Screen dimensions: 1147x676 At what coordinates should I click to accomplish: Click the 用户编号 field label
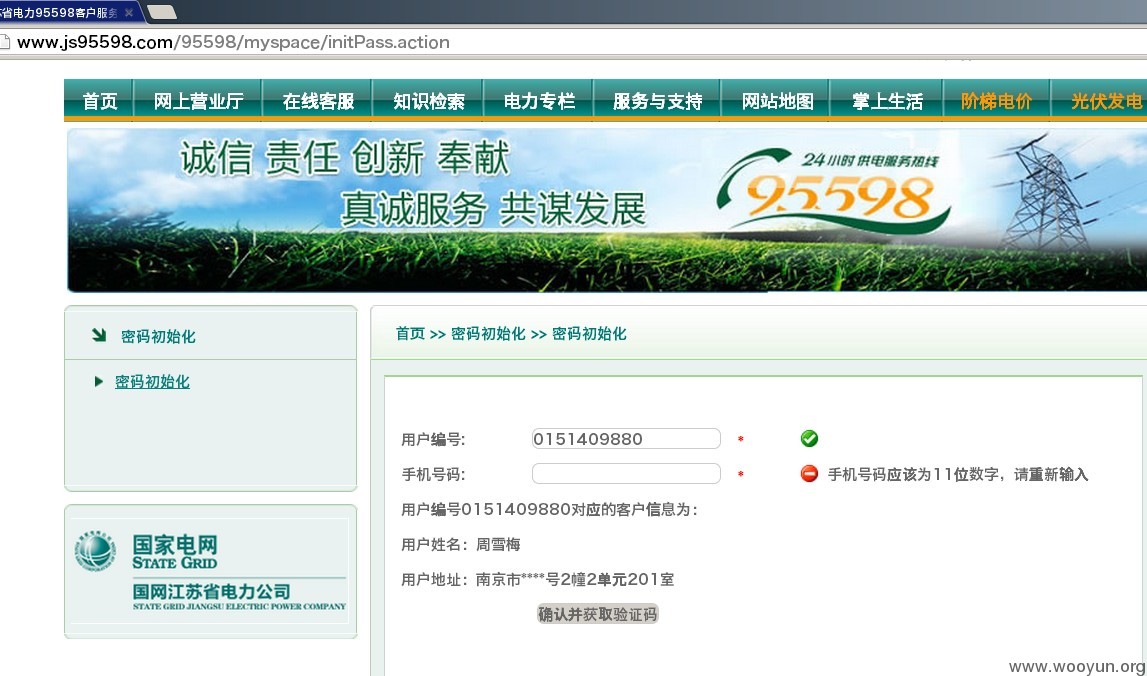[433, 439]
